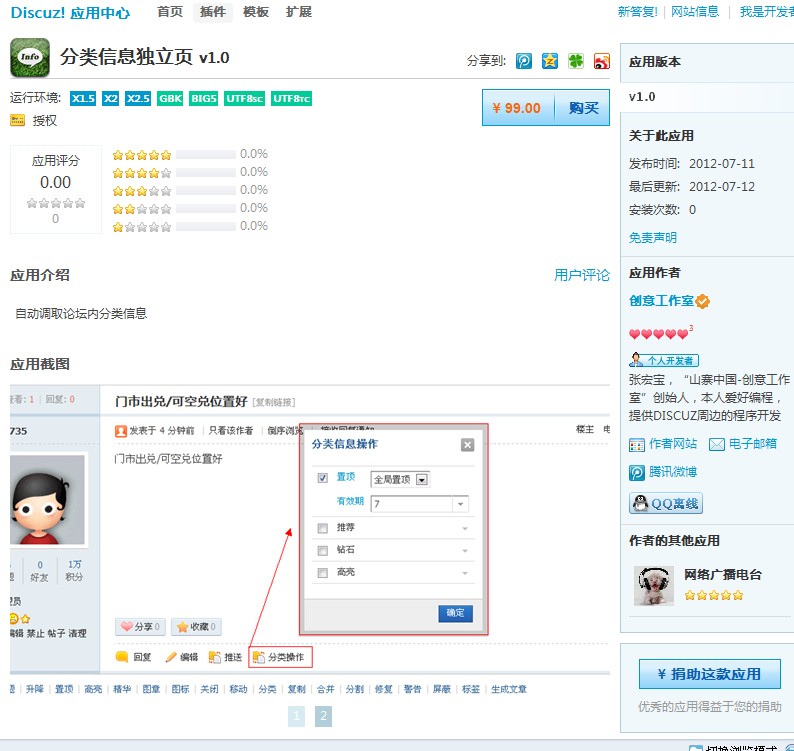Click the 购买 buy button
The image size is (794, 751).
pos(583,108)
